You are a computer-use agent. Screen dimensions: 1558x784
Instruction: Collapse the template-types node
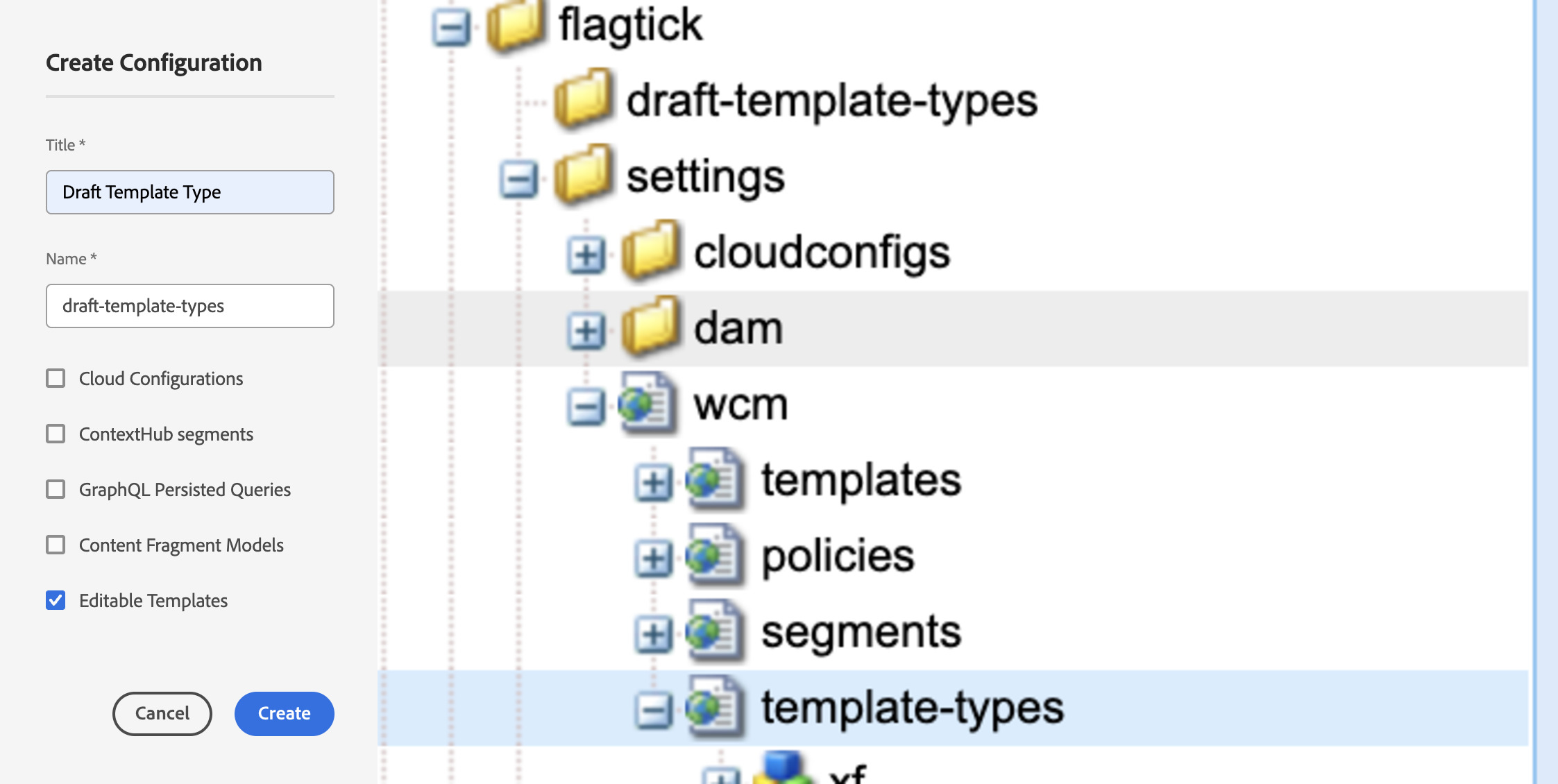(654, 710)
